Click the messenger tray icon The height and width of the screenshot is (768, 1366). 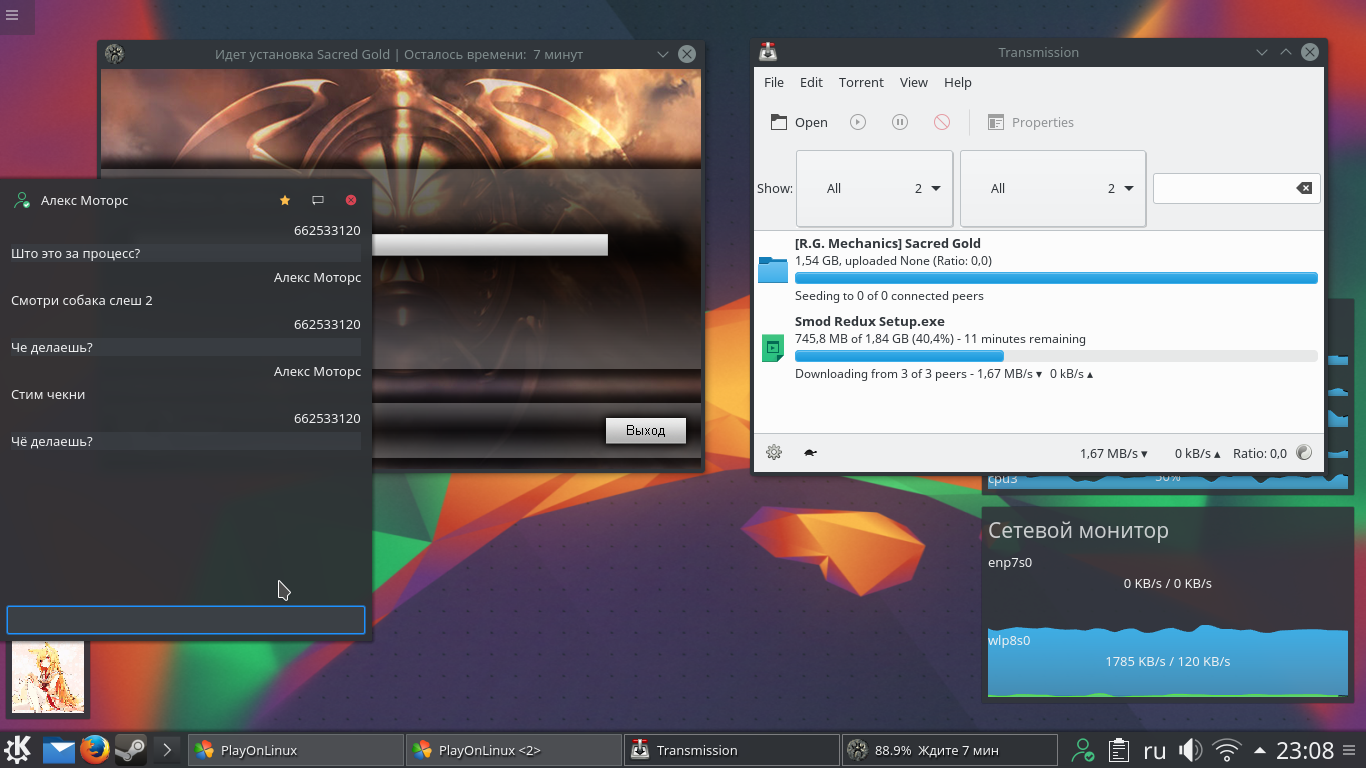click(1082, 750)
